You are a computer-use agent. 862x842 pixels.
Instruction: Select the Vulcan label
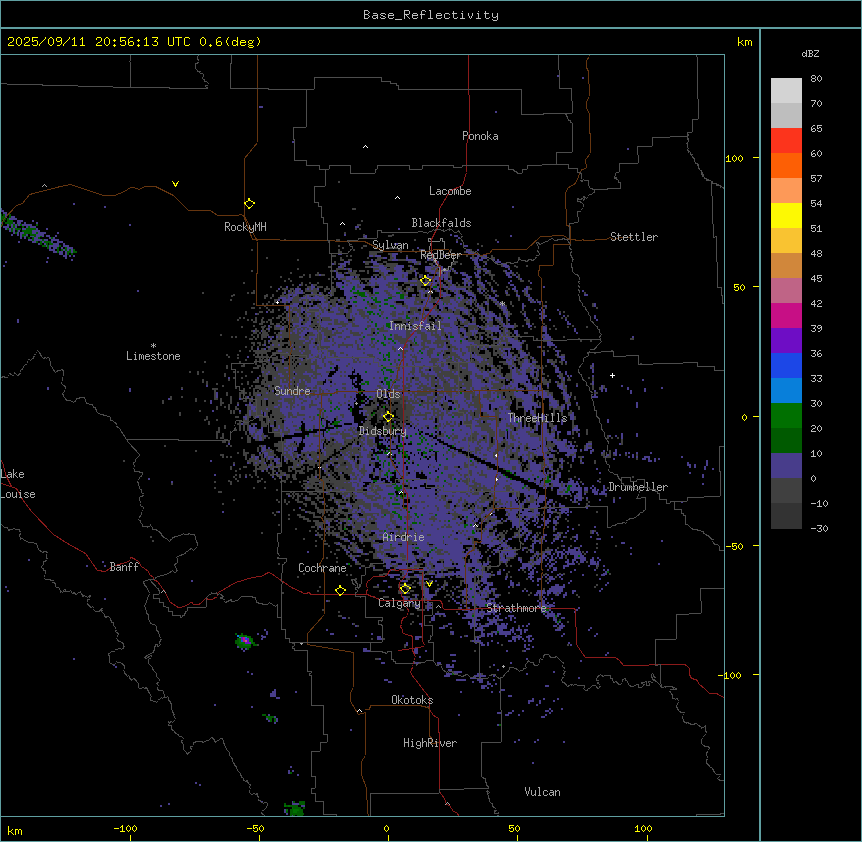point(542,792)
